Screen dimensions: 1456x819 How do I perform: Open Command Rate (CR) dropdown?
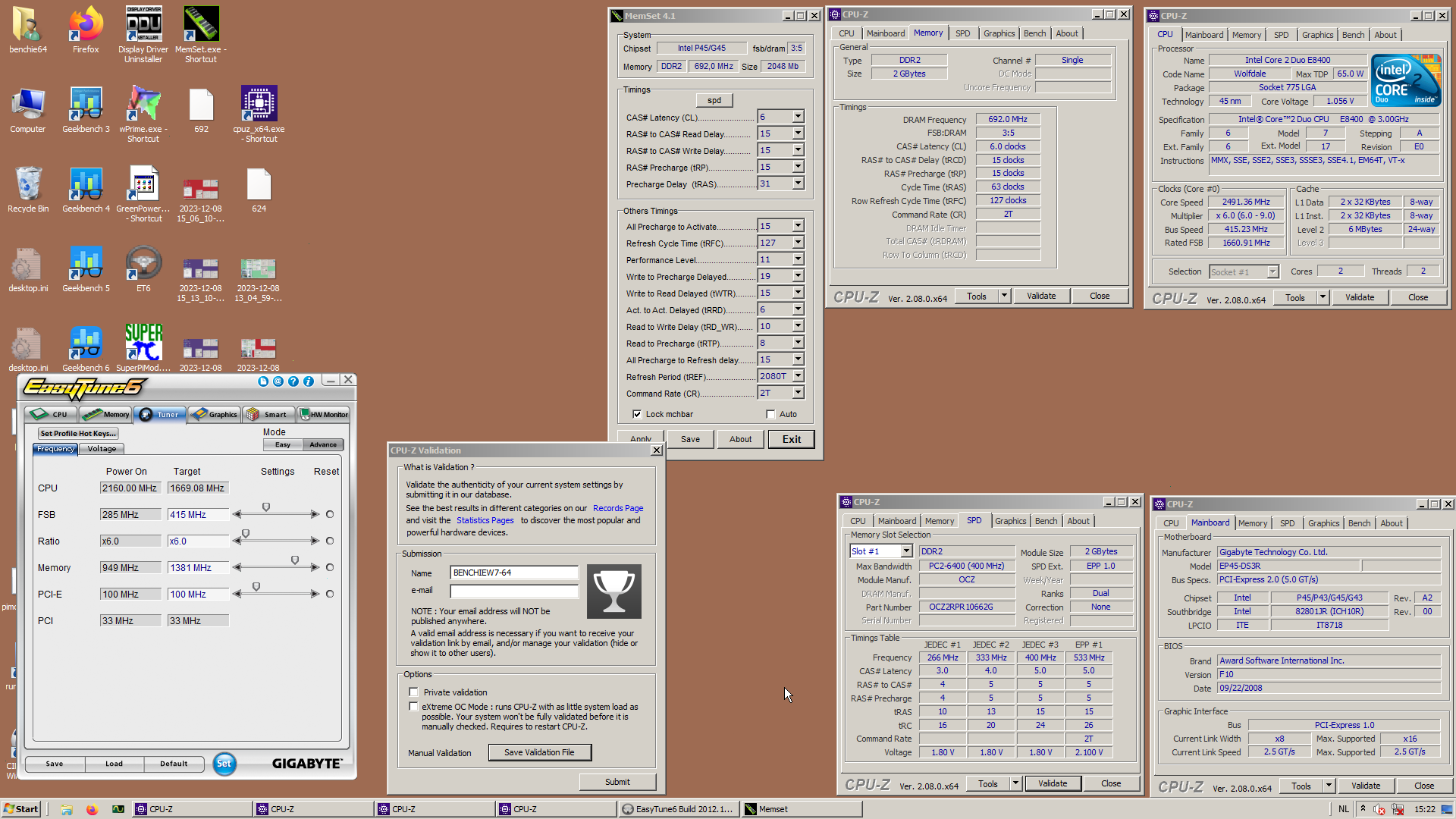click(x=798, y=393)
